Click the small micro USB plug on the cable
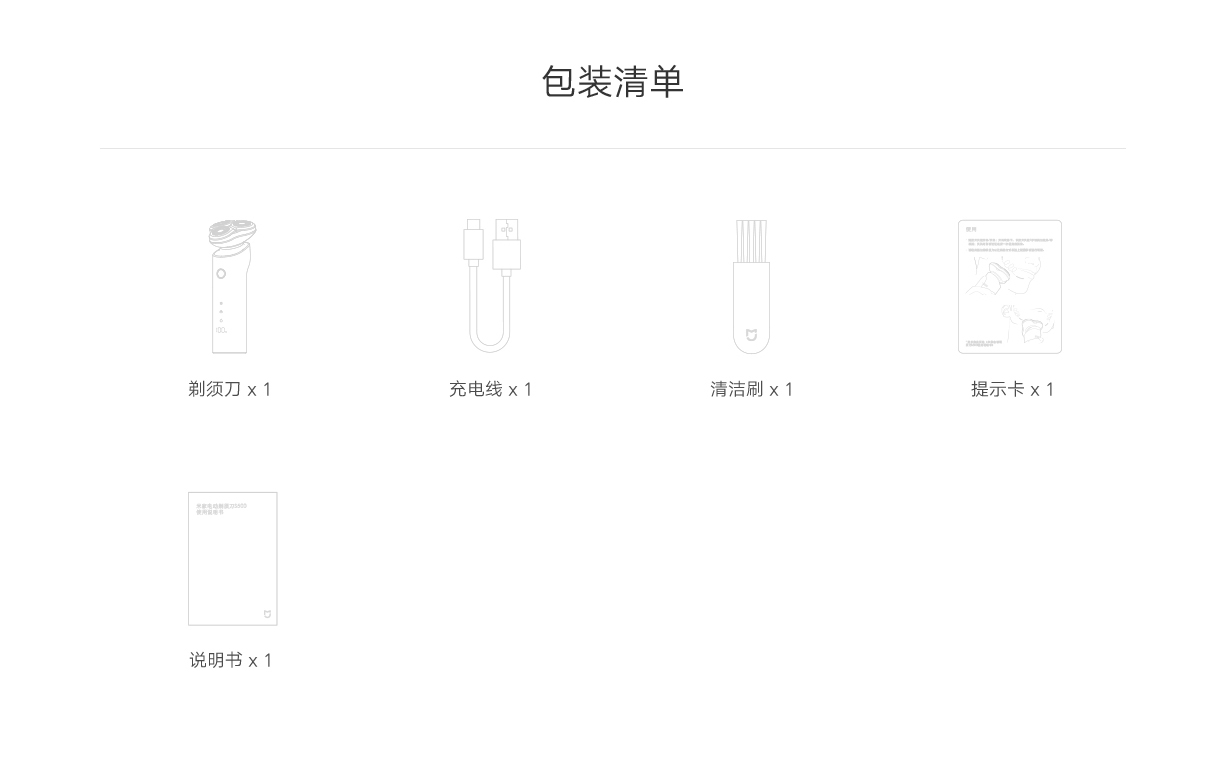 pyautogui.click(x=473, y=240)
